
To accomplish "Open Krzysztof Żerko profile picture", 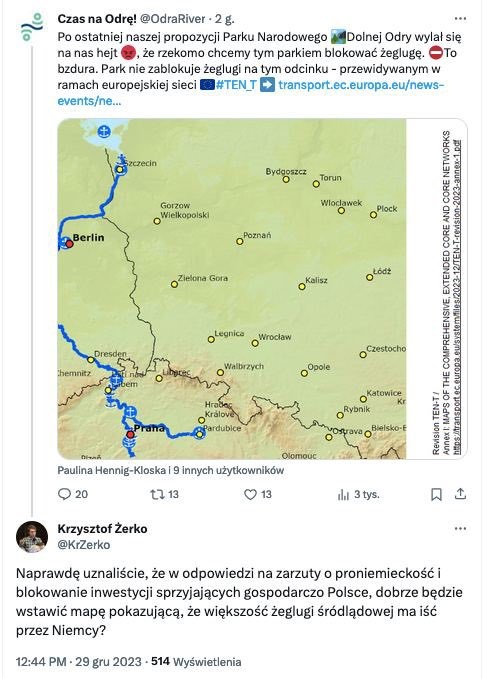I will 32,537.
